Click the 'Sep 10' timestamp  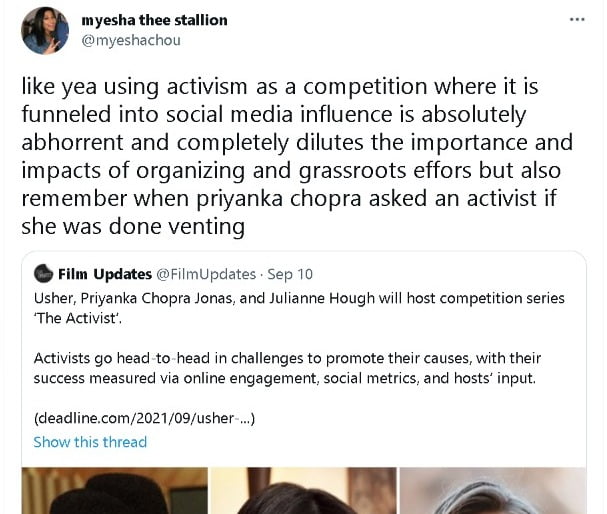[289, 273]
